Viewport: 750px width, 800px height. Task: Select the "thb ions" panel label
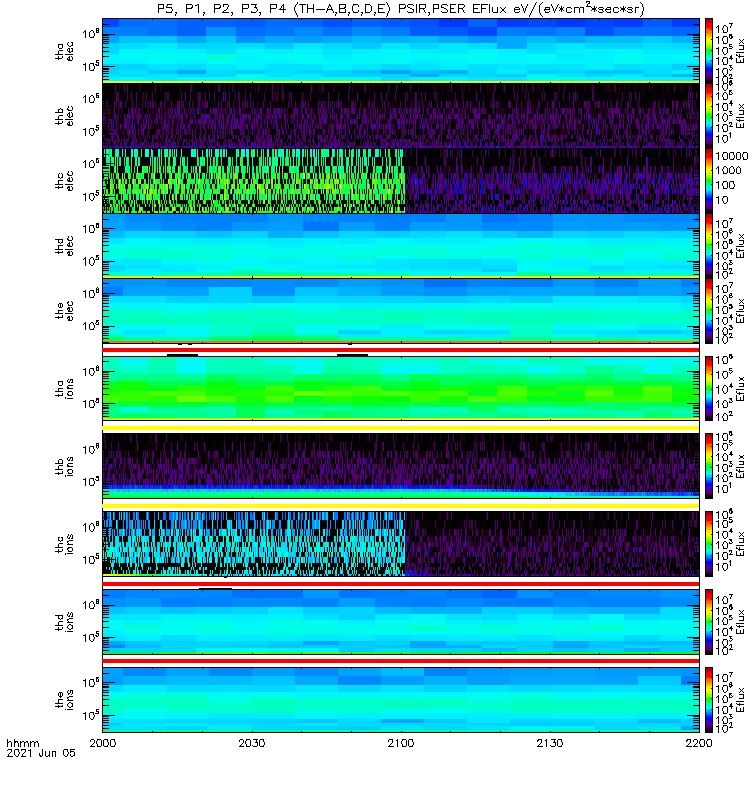tap(64, 466)
